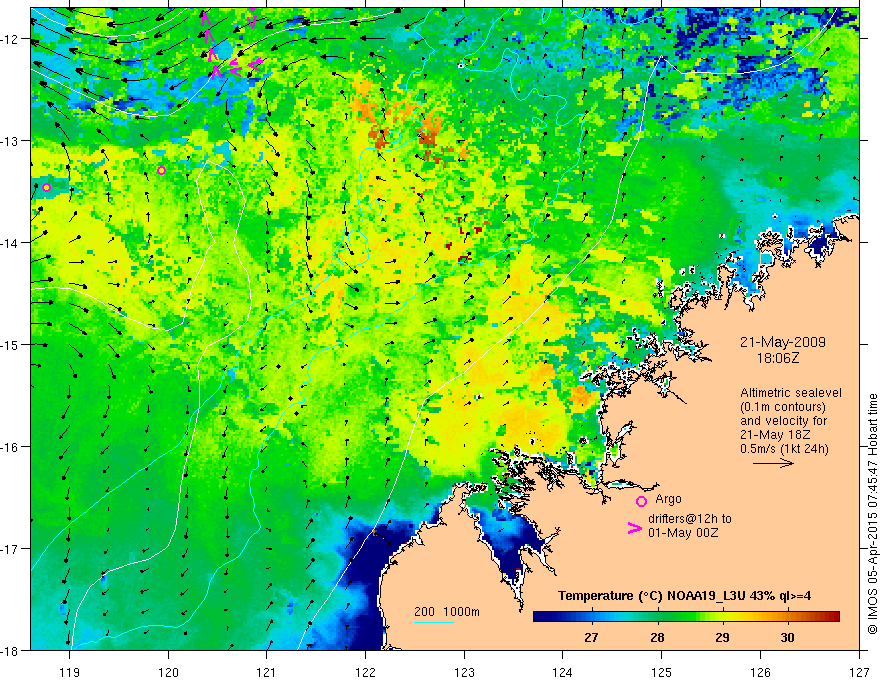This screenshot has height=680, width=880.
Task: Click the Argo float marker near 120°E
Action: (162, 171)
